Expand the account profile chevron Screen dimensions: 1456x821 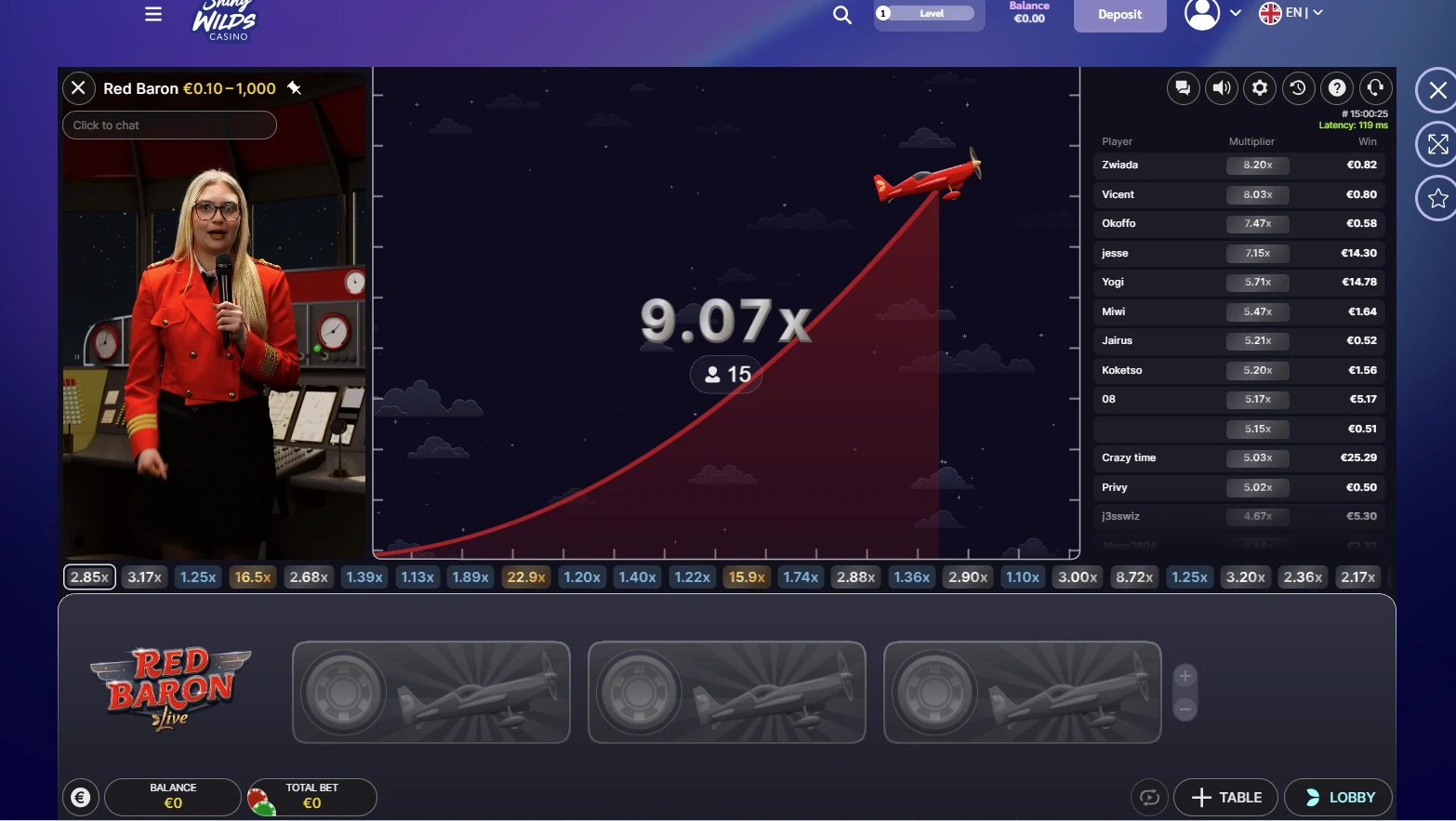click(1234, 13)
